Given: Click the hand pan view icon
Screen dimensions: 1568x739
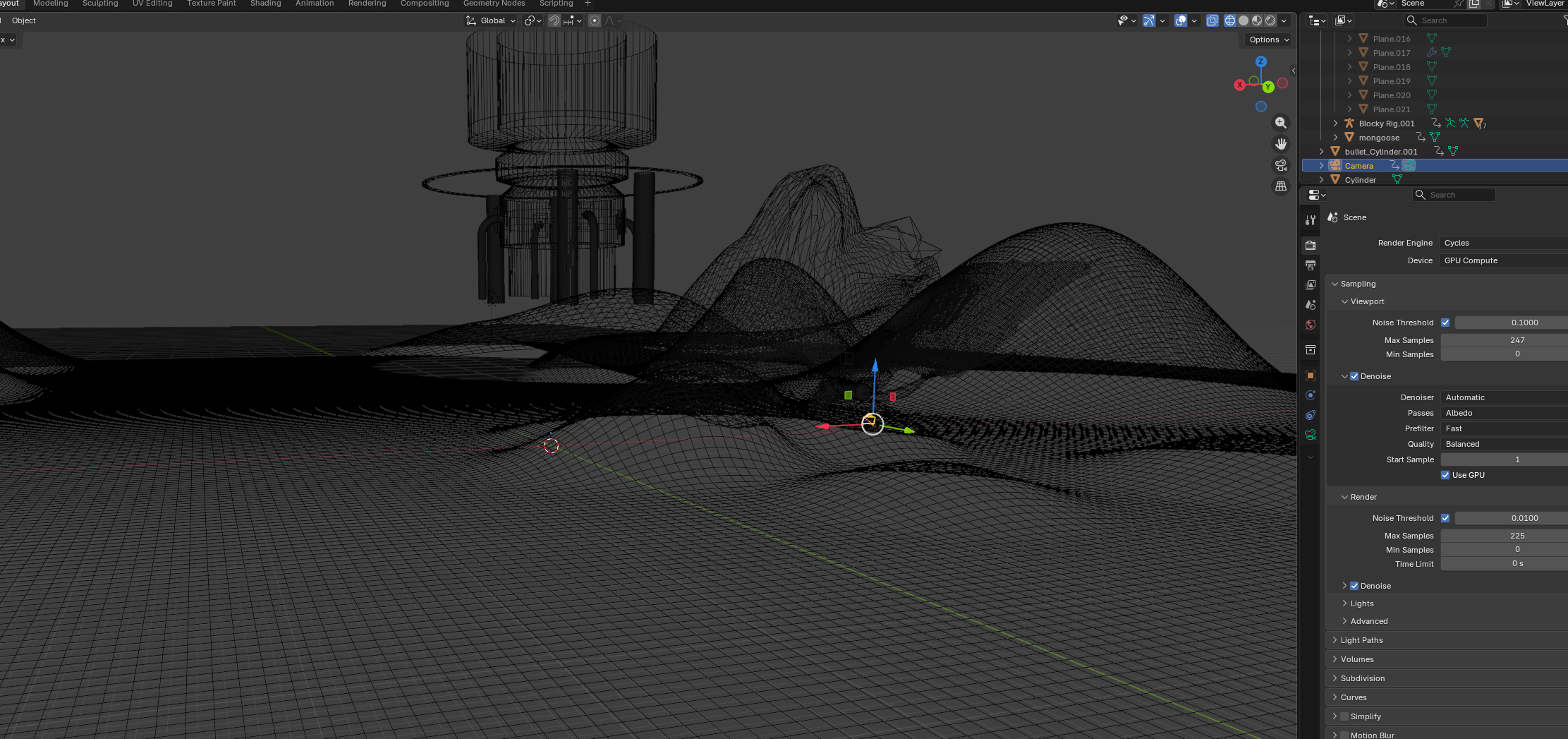Looking at the screenshot, I should click(1280, 144).
